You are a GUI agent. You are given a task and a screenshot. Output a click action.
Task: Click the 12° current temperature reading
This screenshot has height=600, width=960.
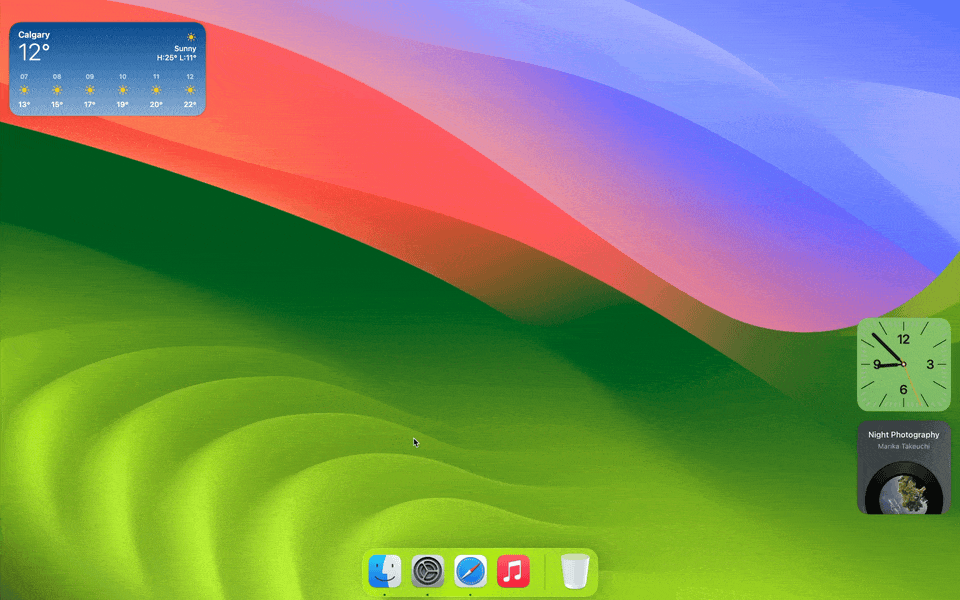(34, 53)
